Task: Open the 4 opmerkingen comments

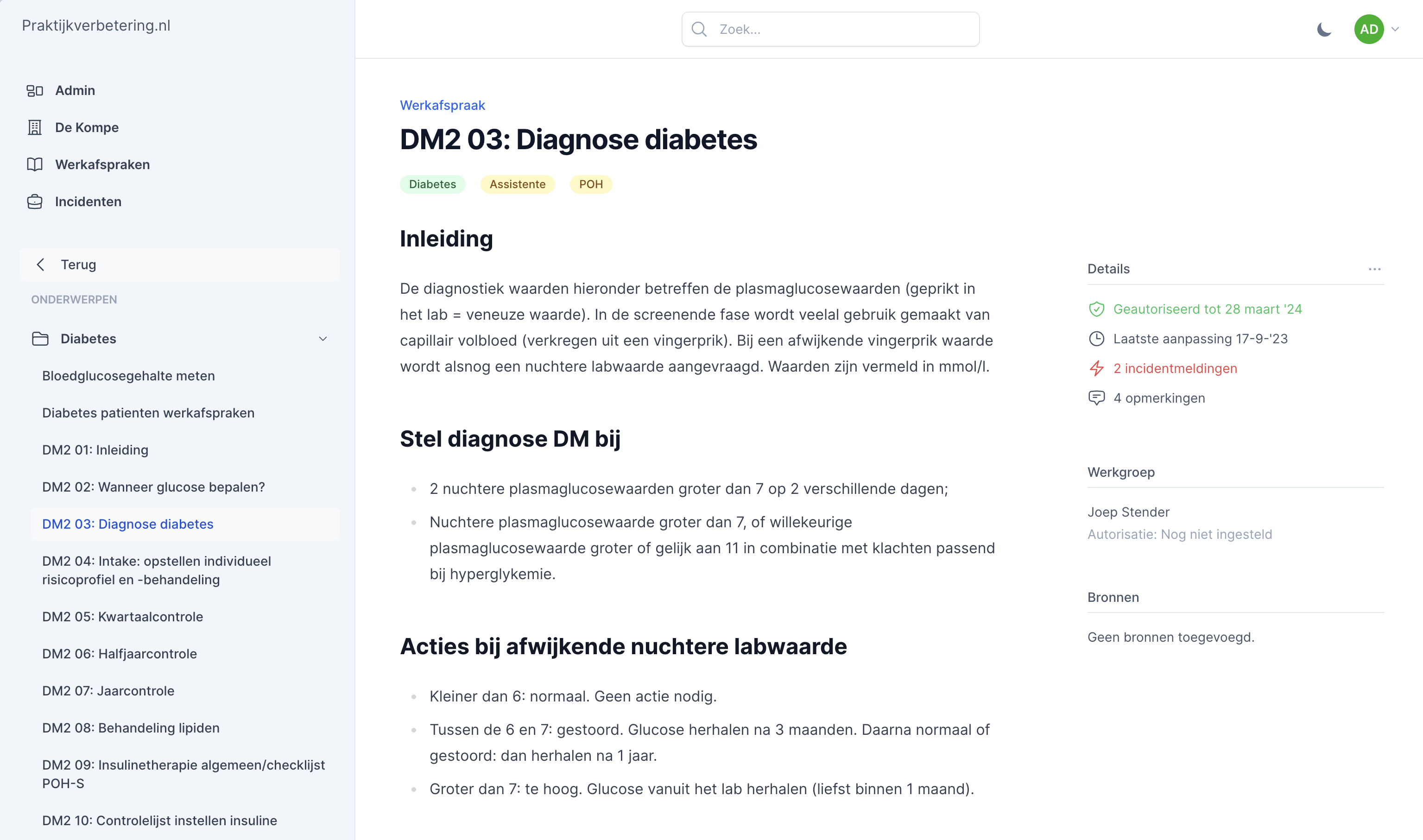Action: (1159, 398)
